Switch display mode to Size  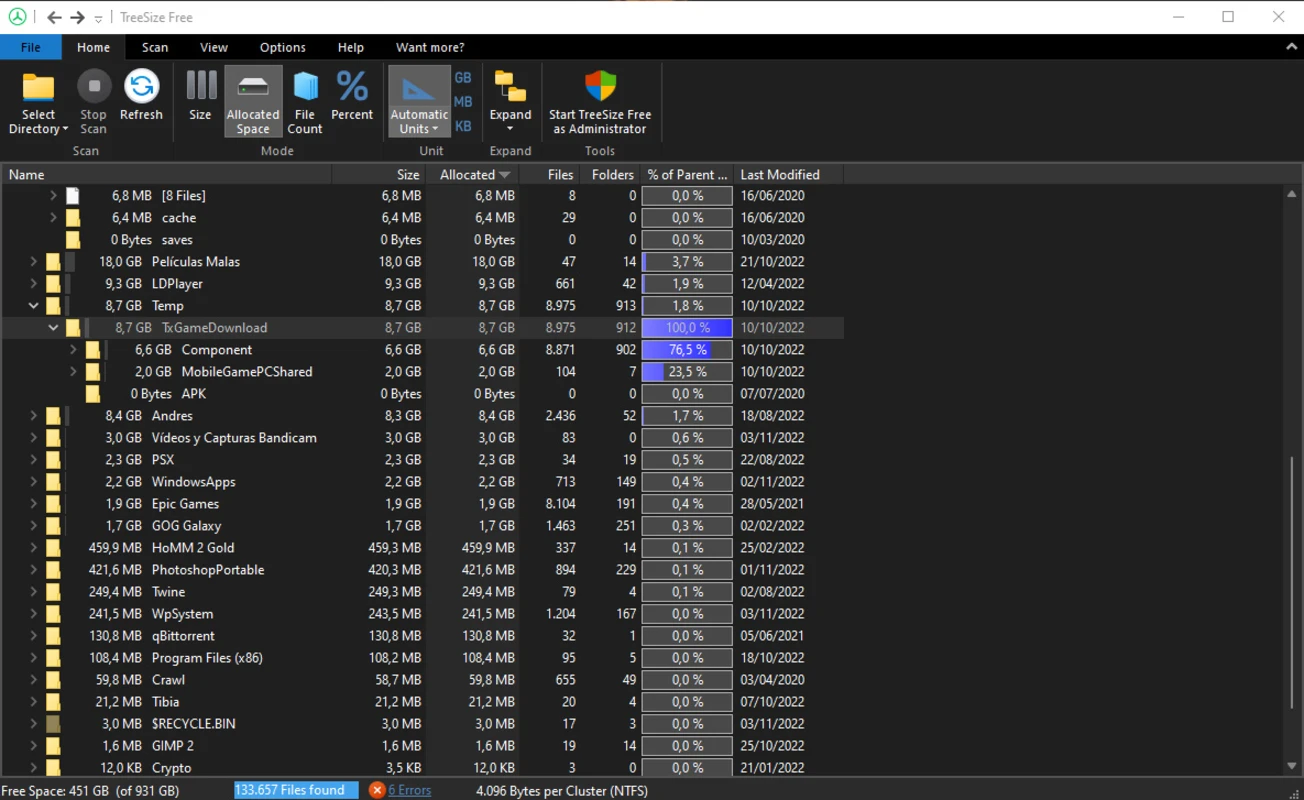pos(200,100)
